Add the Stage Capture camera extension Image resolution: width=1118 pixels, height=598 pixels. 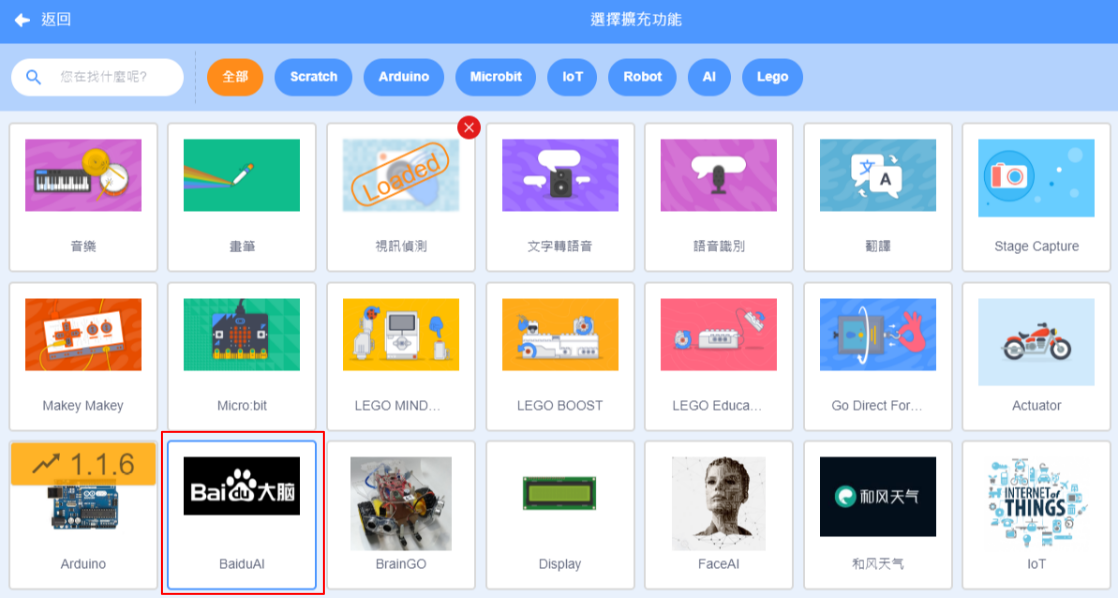coord(1036,197)
